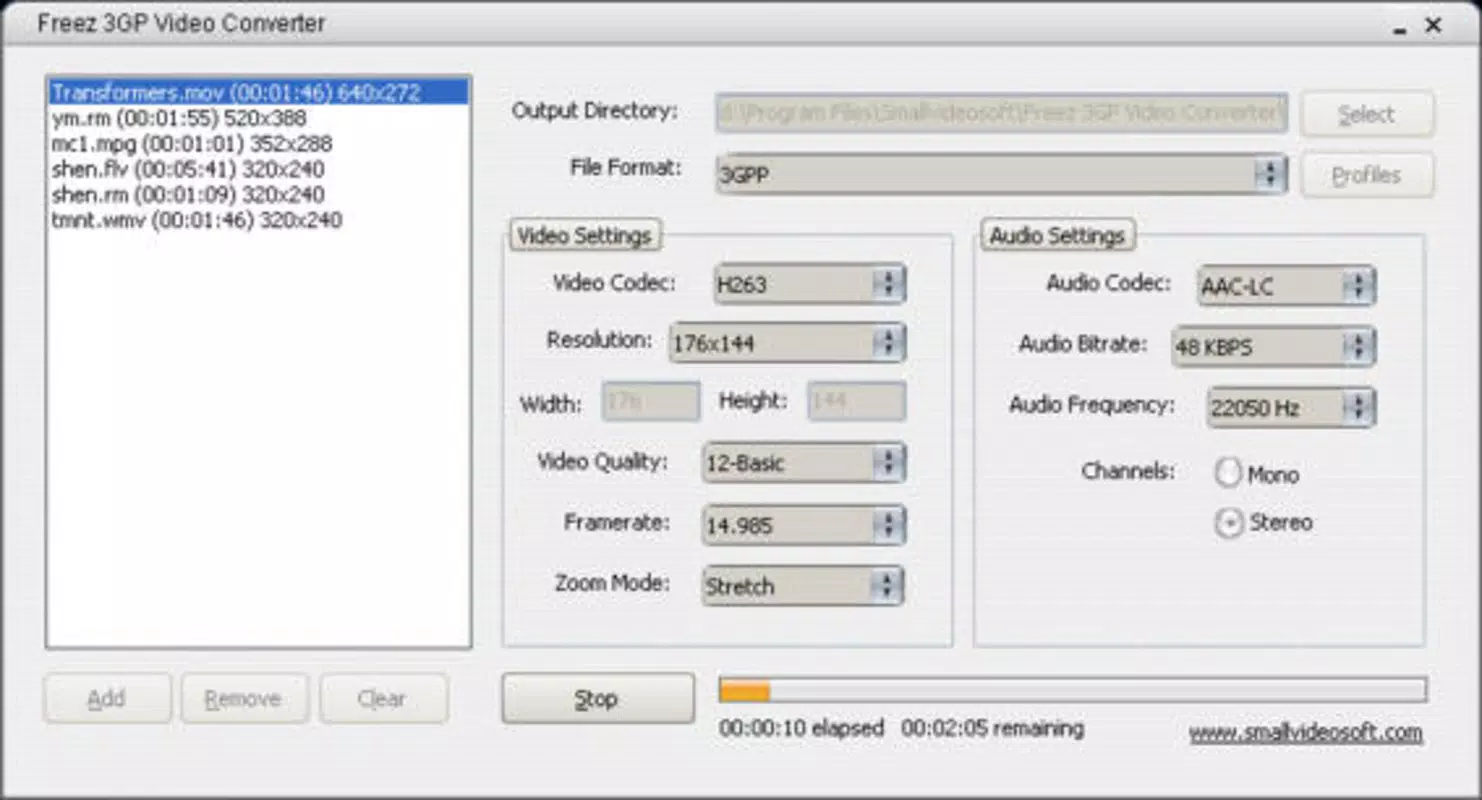Click the Stop conversion button

point(598,698)
